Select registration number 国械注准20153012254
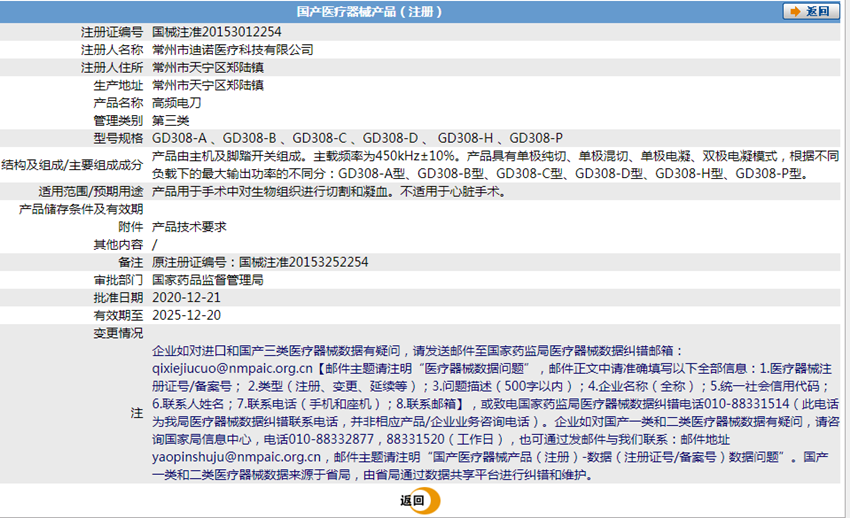This screenshot has height=518, width=850. click(x=216, y=32)
